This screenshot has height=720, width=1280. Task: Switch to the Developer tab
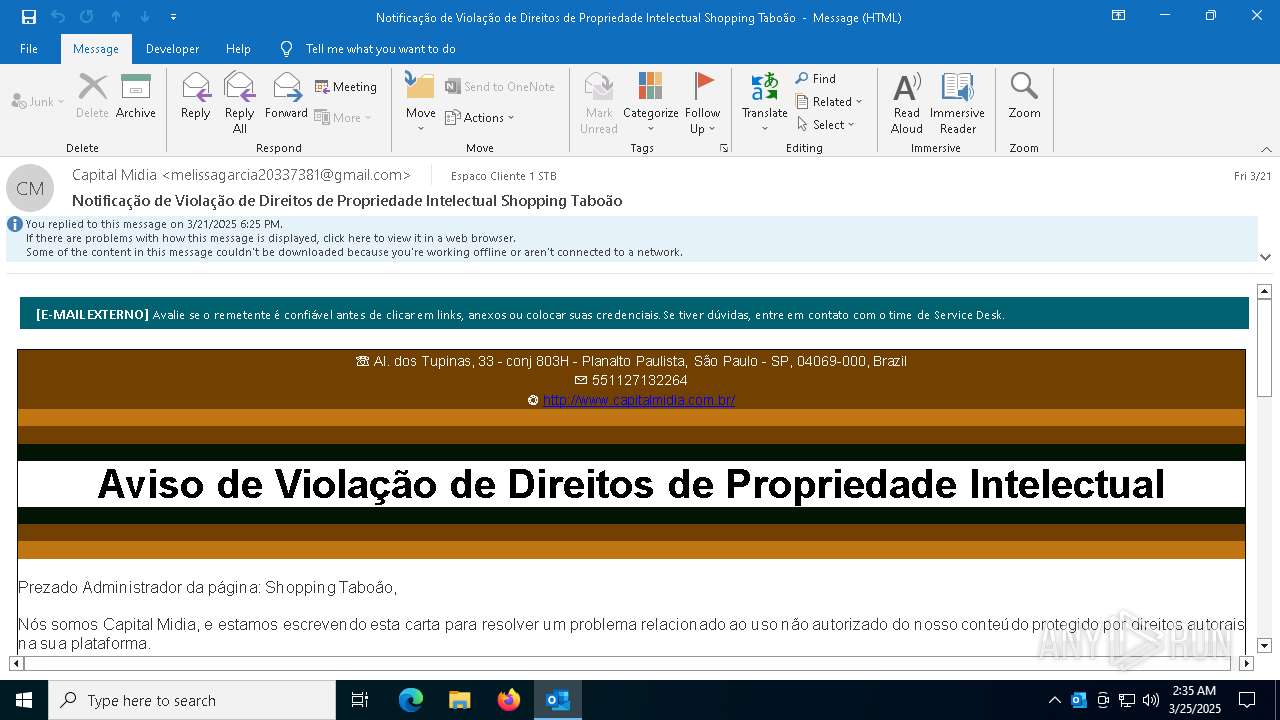pyautogui.click(x=172, y=48)
